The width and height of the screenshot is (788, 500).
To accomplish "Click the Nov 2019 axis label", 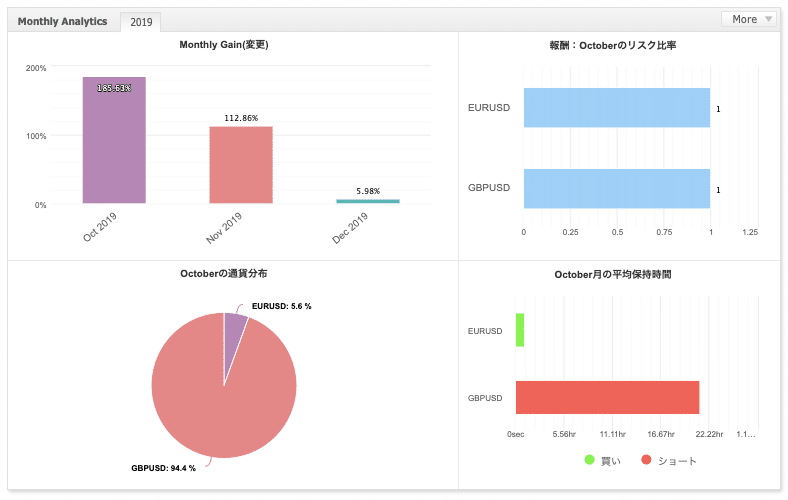I will pyautogui.click(x=224, y=228).
